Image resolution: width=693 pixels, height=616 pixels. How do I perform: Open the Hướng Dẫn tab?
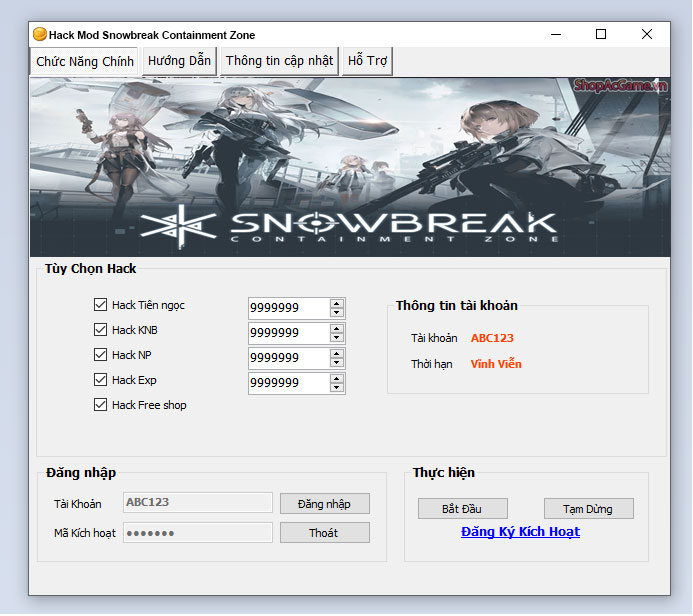(179, 61)
